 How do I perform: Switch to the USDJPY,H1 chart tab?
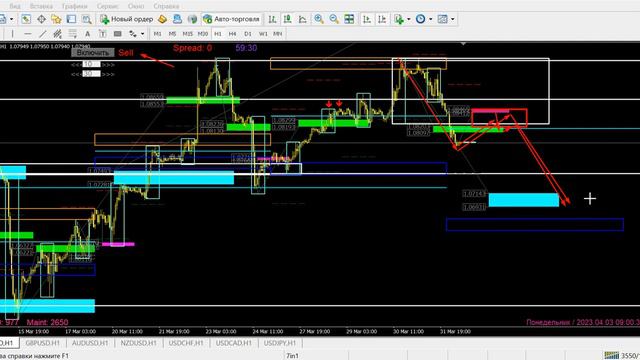point(280,343)
